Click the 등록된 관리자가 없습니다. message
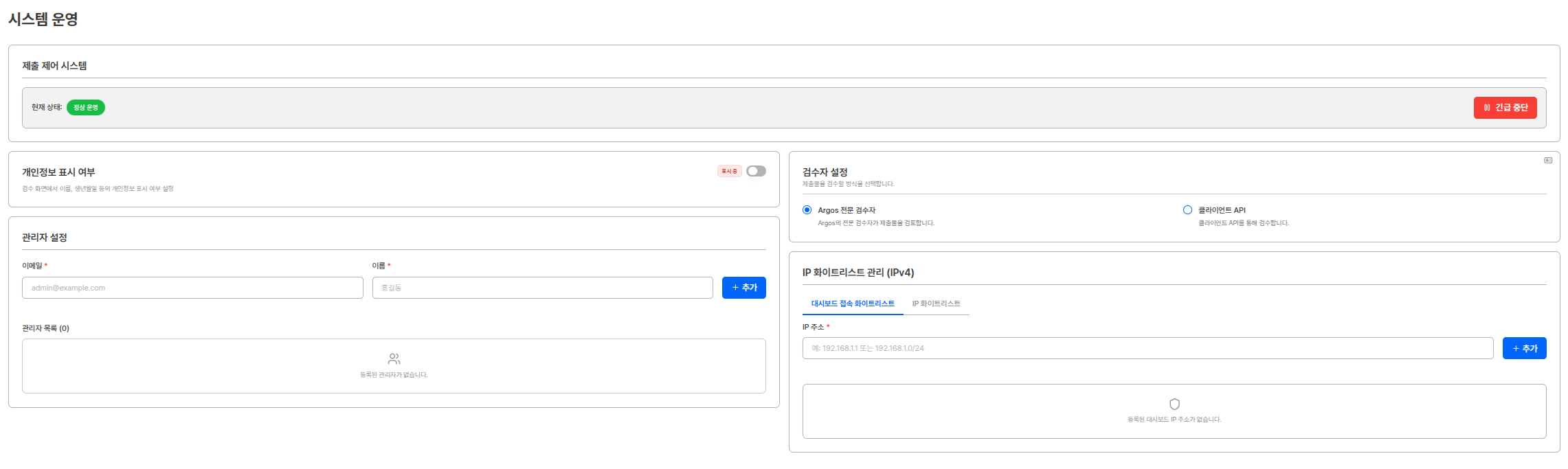The width and height of the screenshot is (1568, 469). (394, 375)
